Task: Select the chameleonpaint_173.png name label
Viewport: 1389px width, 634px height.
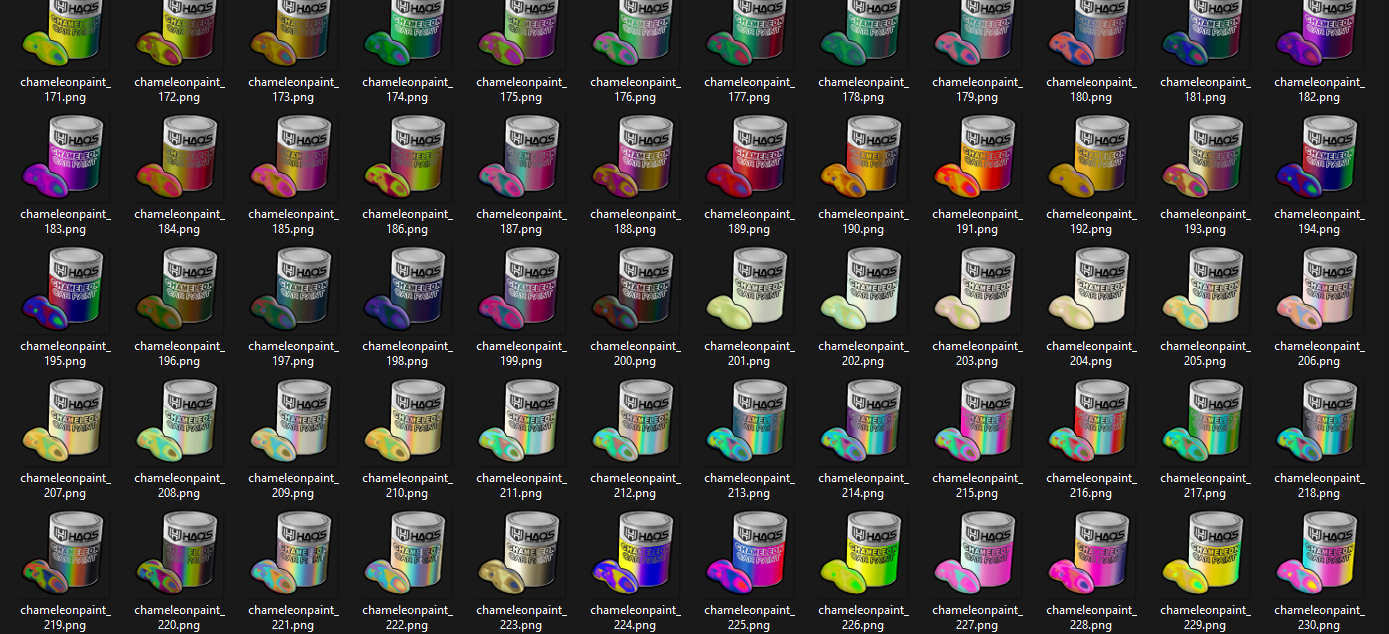Action: coord(293,90)
